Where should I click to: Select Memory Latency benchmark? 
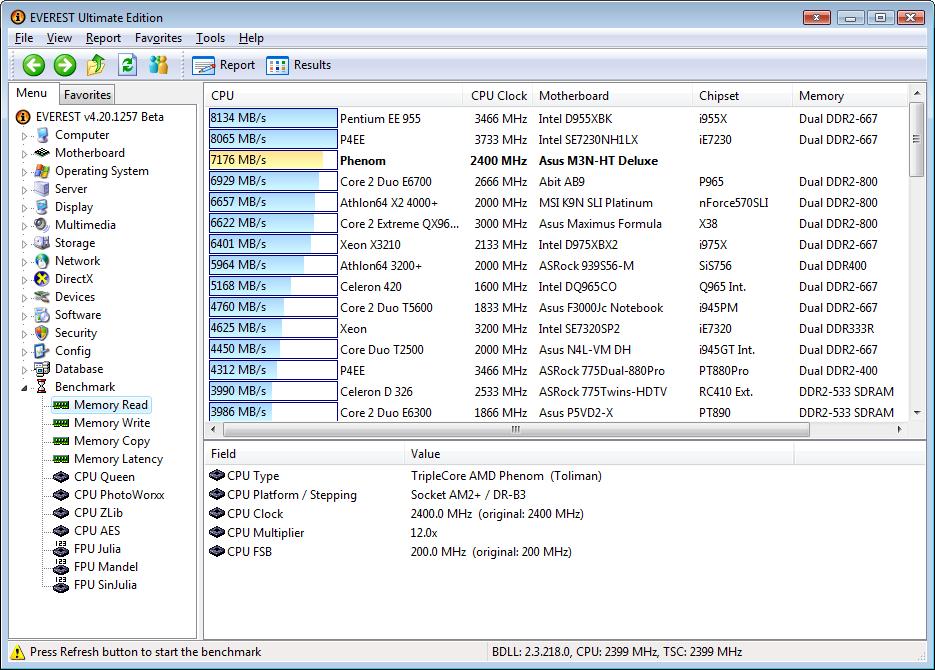coord(118,459)
